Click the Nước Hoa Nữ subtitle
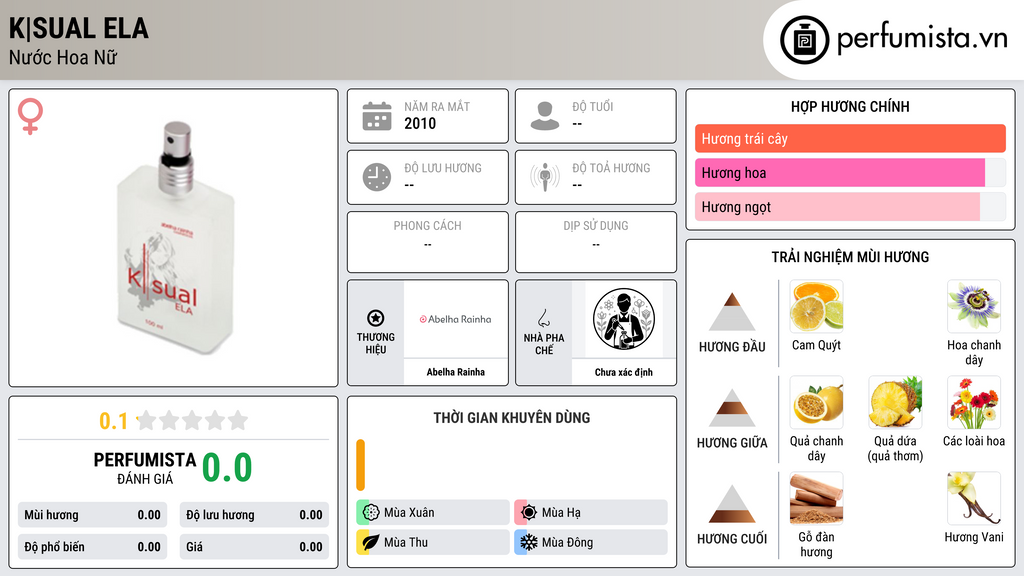Image resolution: width=1024 pixels, height=576 pixels. tap(63, 57)
